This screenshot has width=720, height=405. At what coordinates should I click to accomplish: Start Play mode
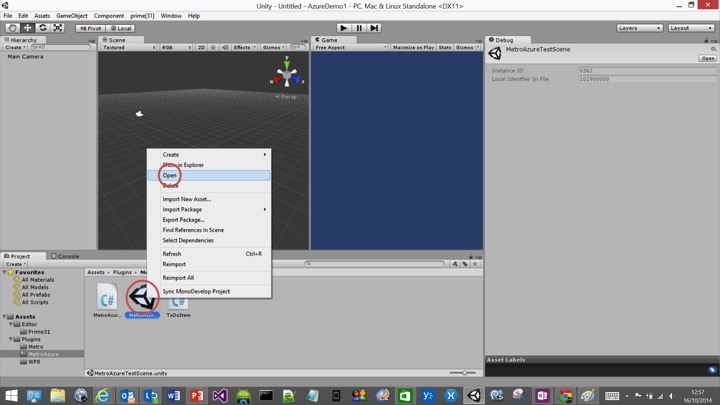(343, 28)
